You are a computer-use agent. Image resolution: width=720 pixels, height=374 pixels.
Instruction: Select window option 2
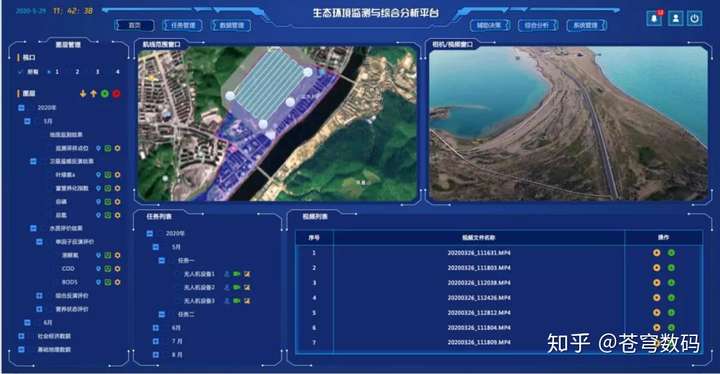(x=77, y=72)
